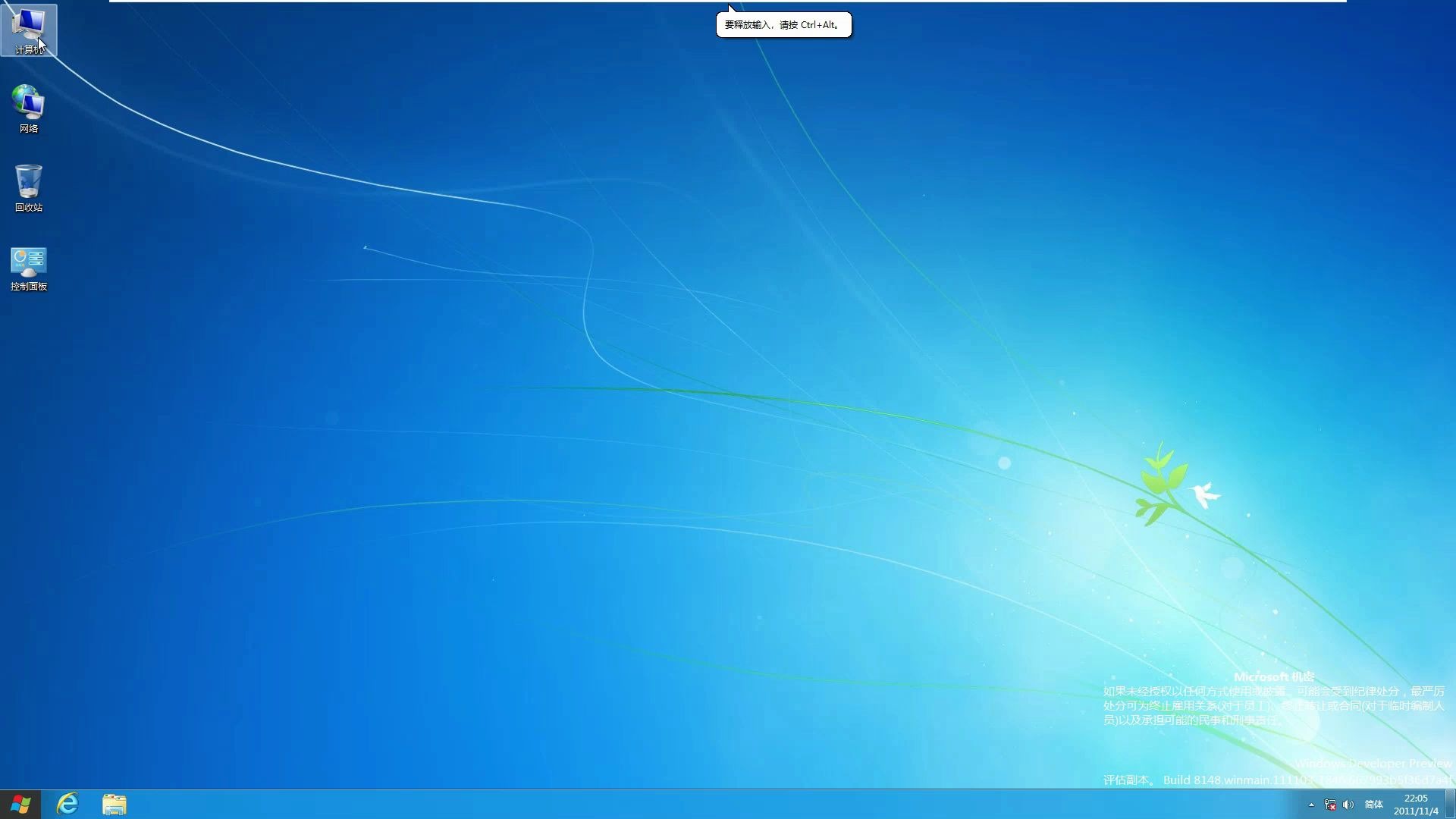
Task: Open the 网络 desktop icon
Action: pos(28,104)
